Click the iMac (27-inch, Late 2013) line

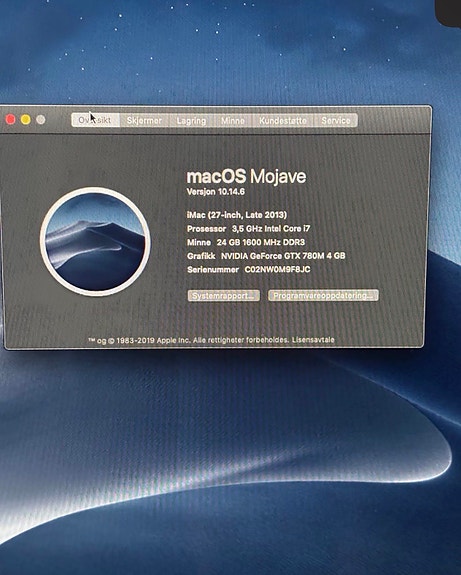(237, 215)
